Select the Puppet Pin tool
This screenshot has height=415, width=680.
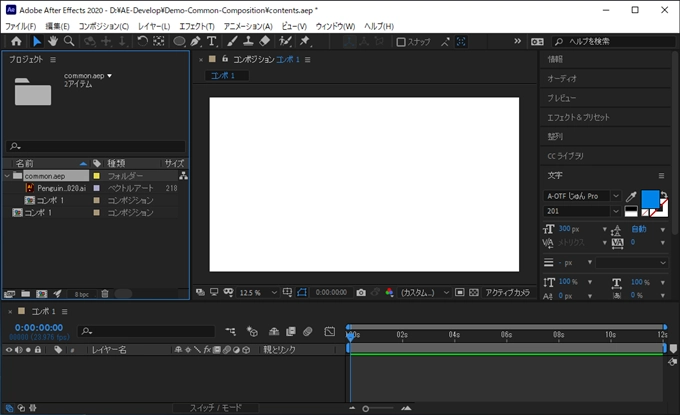[x=305, y=41]
